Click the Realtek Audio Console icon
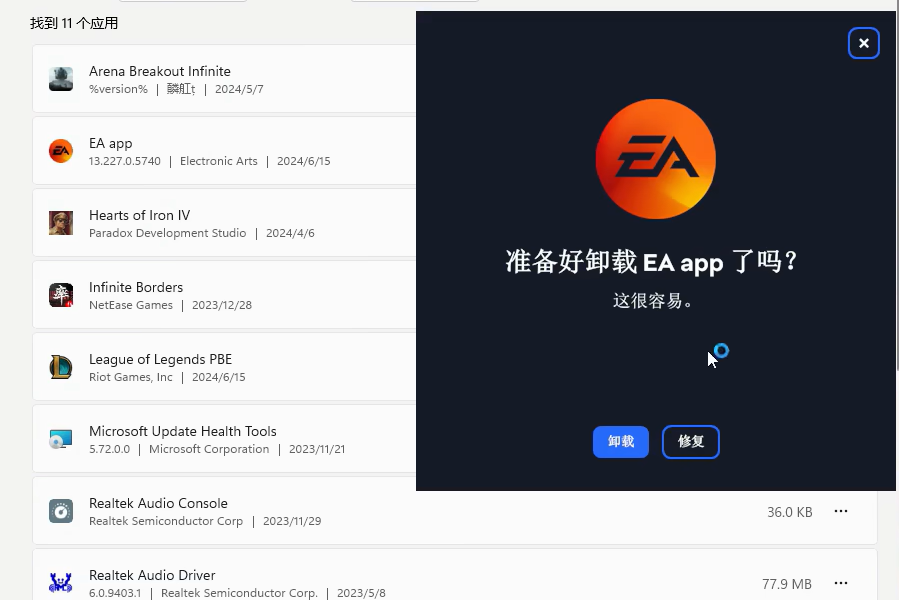Image resolution: width=899 pixels, height=600 pixels. point(61,511)
